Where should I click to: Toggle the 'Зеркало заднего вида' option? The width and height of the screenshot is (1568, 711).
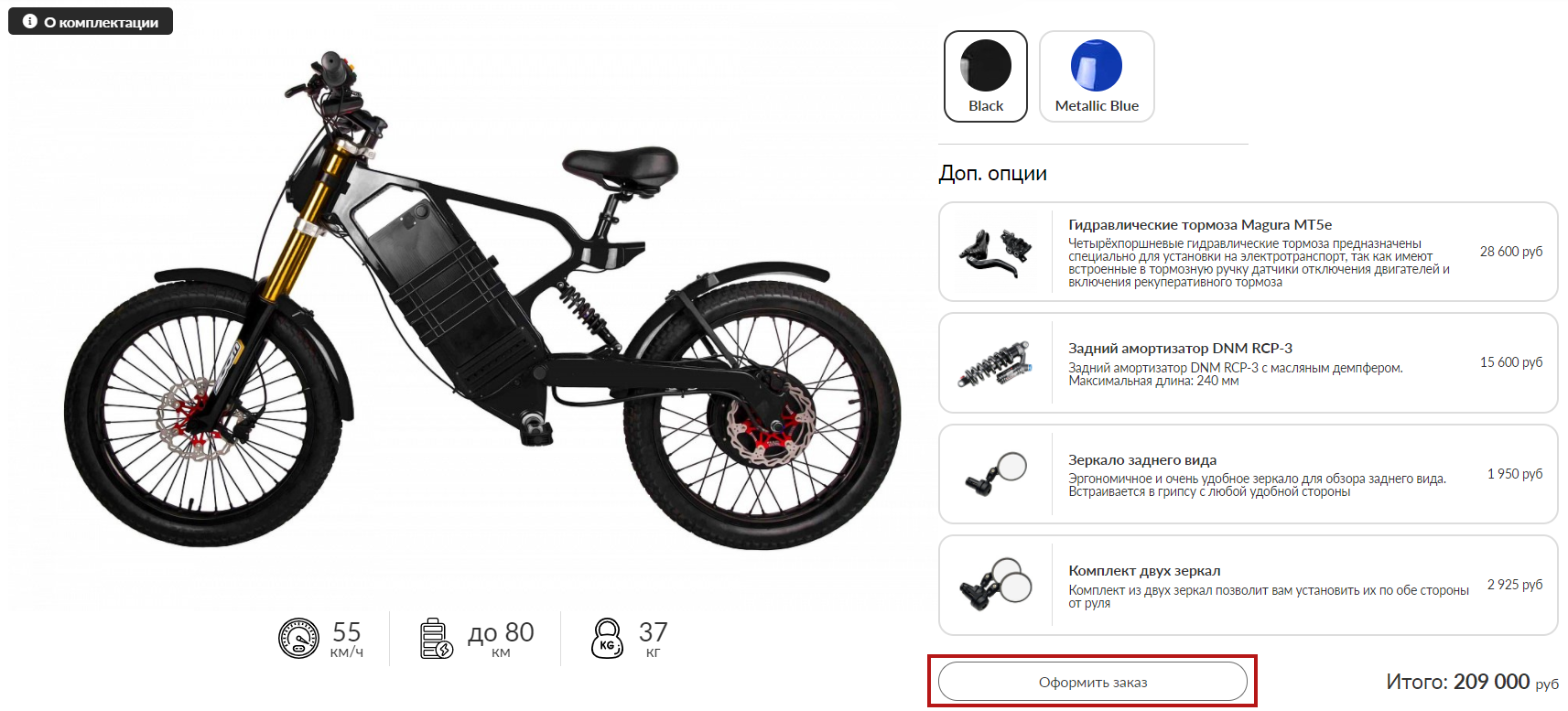[x=1249, y=474]
